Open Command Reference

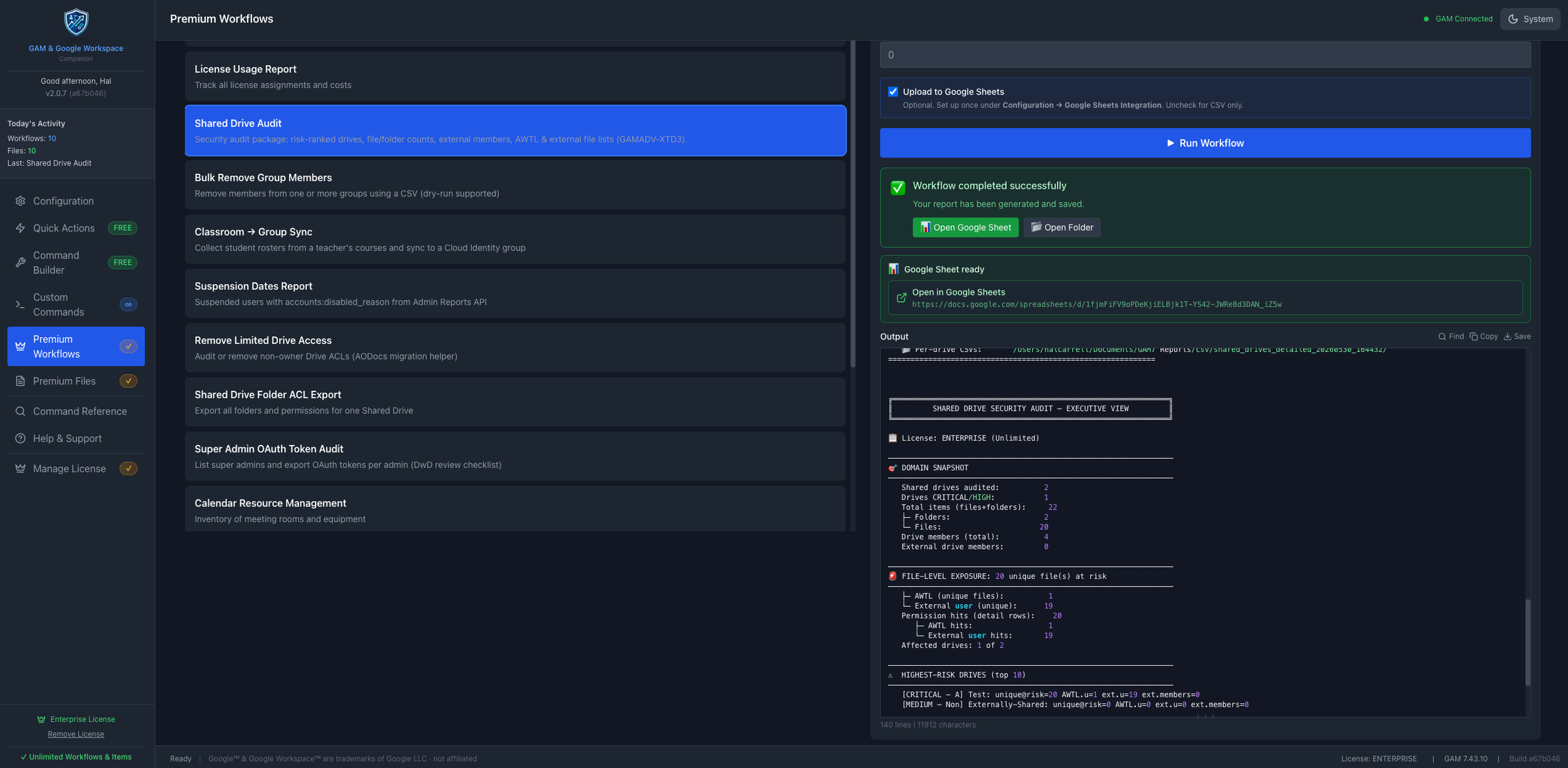click(x=76, y=411)
